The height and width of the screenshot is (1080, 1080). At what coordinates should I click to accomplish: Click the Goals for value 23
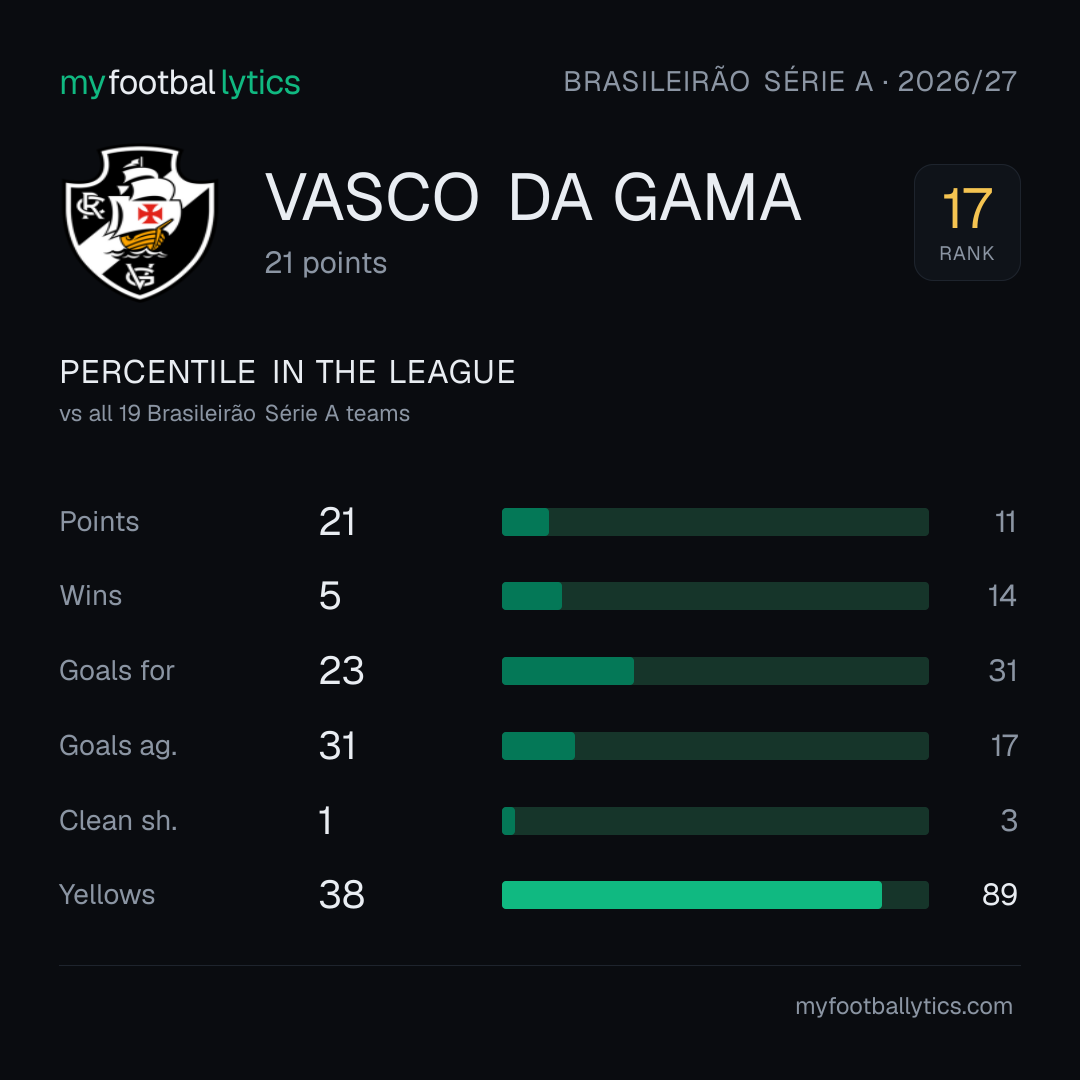[341, 671]
